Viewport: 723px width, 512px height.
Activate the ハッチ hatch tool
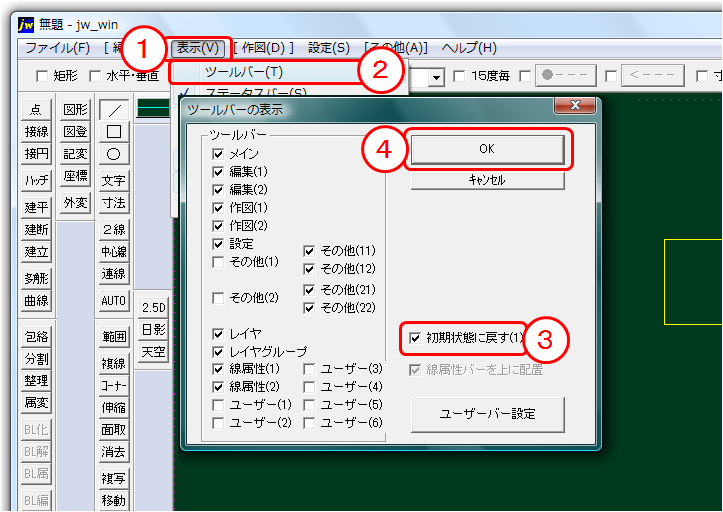pyautogui.click(x=37, y=180)
